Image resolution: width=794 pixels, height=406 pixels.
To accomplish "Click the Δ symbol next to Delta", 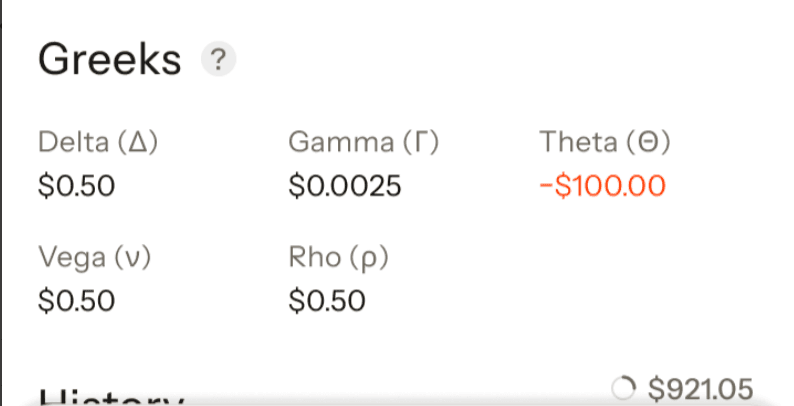I will point(137,143).
